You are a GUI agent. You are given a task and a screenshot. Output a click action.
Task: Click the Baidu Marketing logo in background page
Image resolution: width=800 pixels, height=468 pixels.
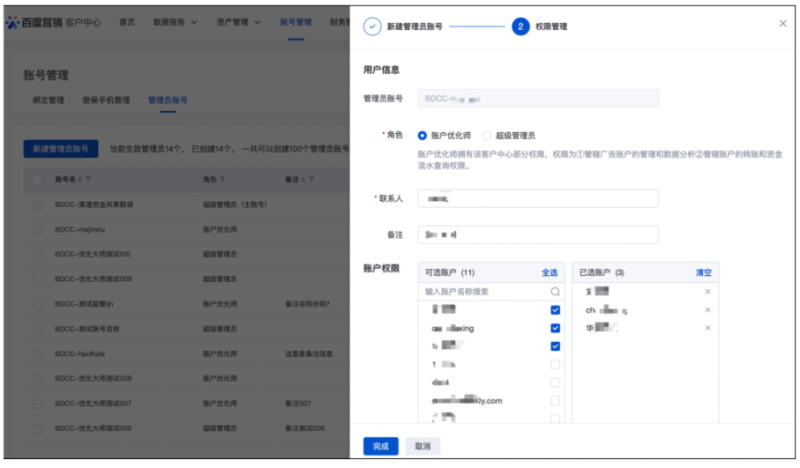54,22
